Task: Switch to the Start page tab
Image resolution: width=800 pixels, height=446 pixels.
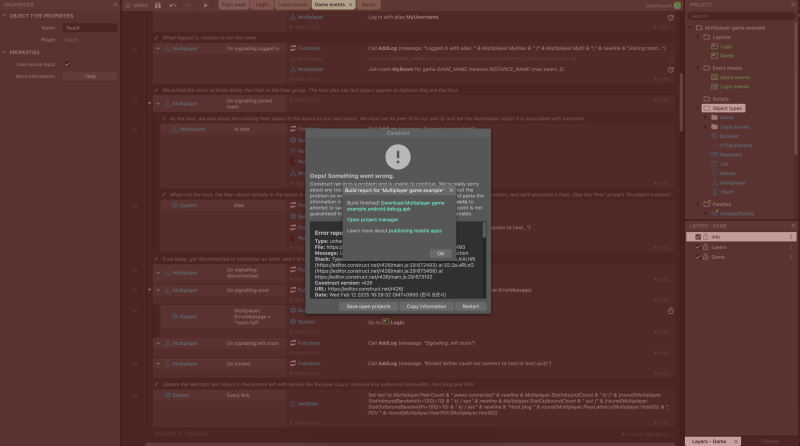Action: 234,5
